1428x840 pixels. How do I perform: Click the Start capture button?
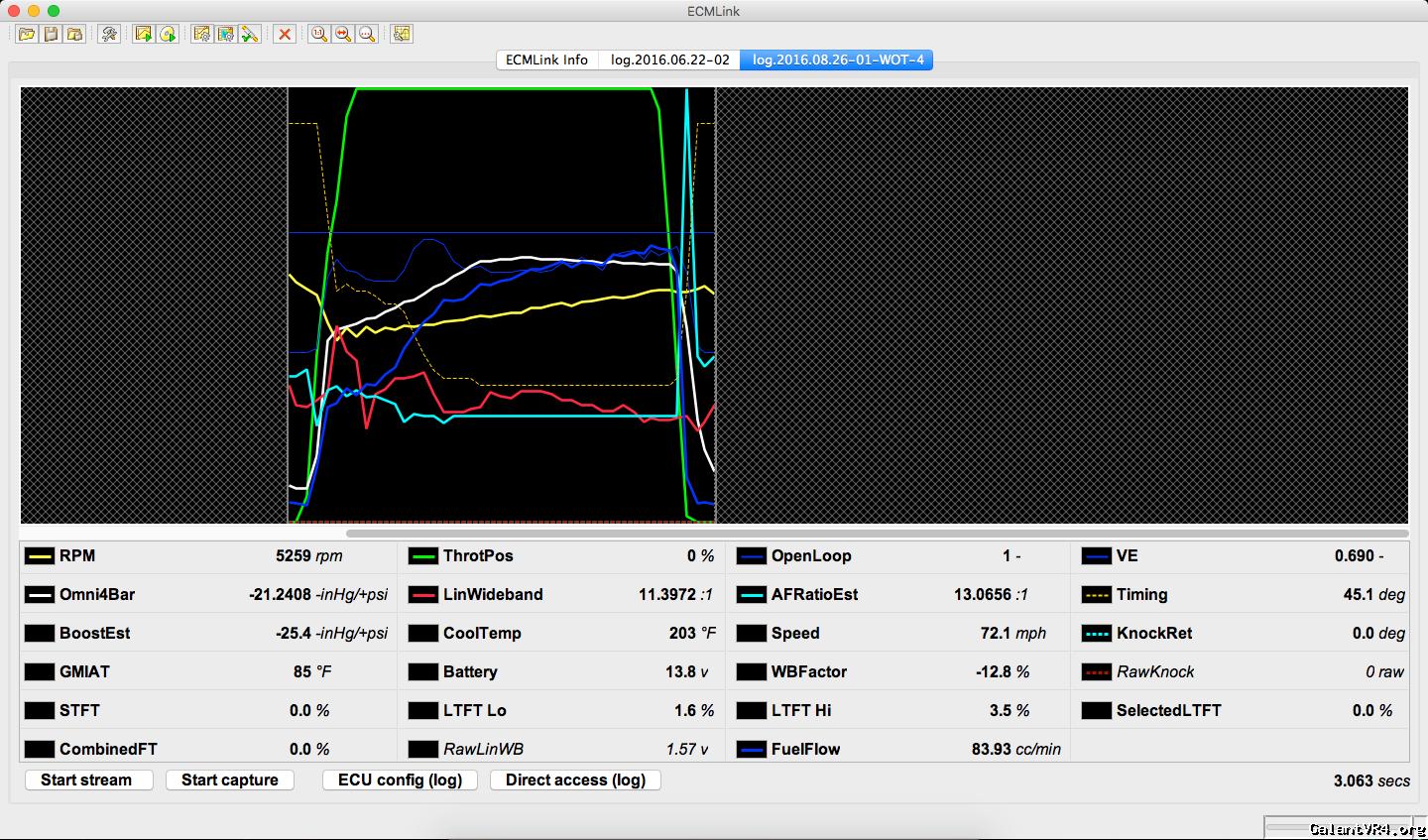click(230, 780)
